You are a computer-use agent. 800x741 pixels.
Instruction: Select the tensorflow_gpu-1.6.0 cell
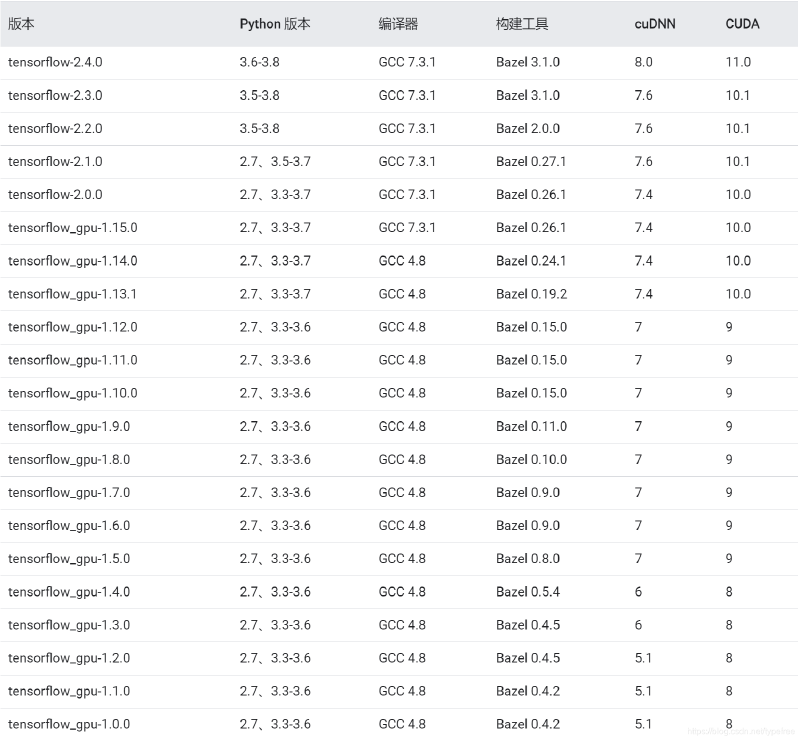(x=69, y=526)
